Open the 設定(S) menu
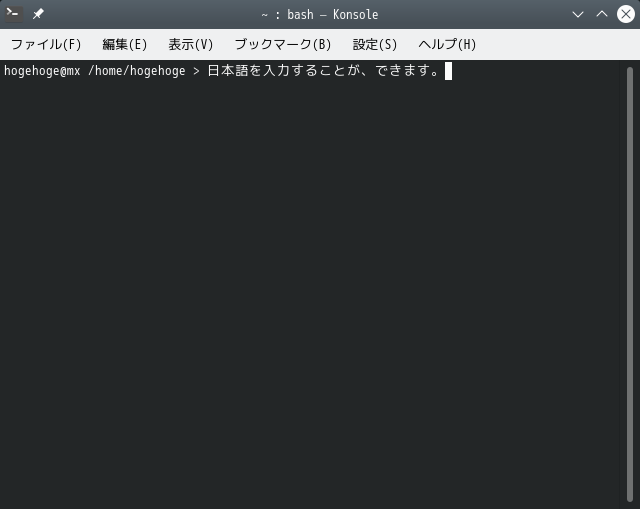640x509 pixels. 375,44
